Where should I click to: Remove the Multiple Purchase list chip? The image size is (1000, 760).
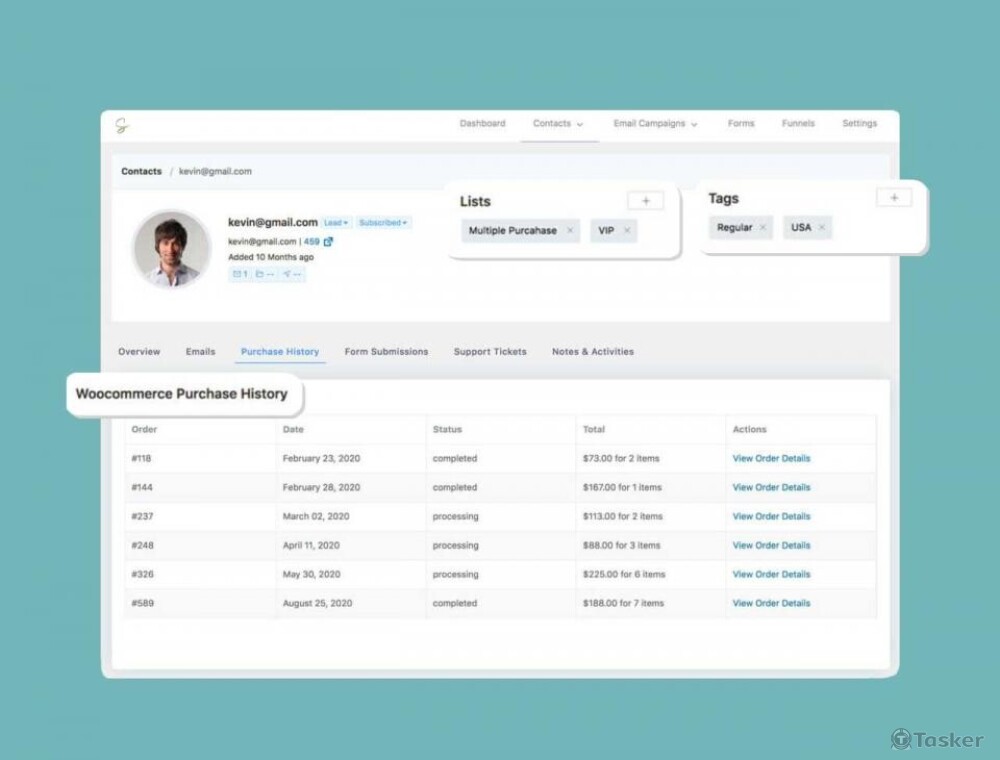coord(570,231)
